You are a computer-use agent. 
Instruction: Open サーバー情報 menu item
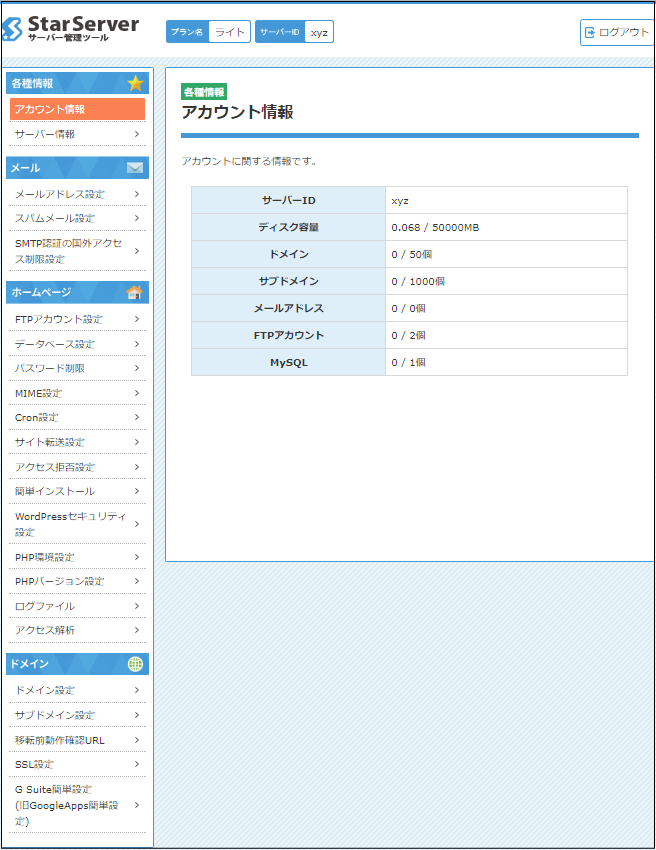coord(78,134)
